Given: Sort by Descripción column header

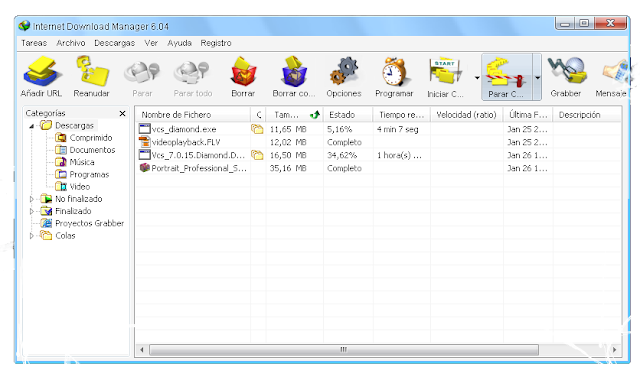Looking at the screenshot, I should pyautogui.click(x=587, y=115).
